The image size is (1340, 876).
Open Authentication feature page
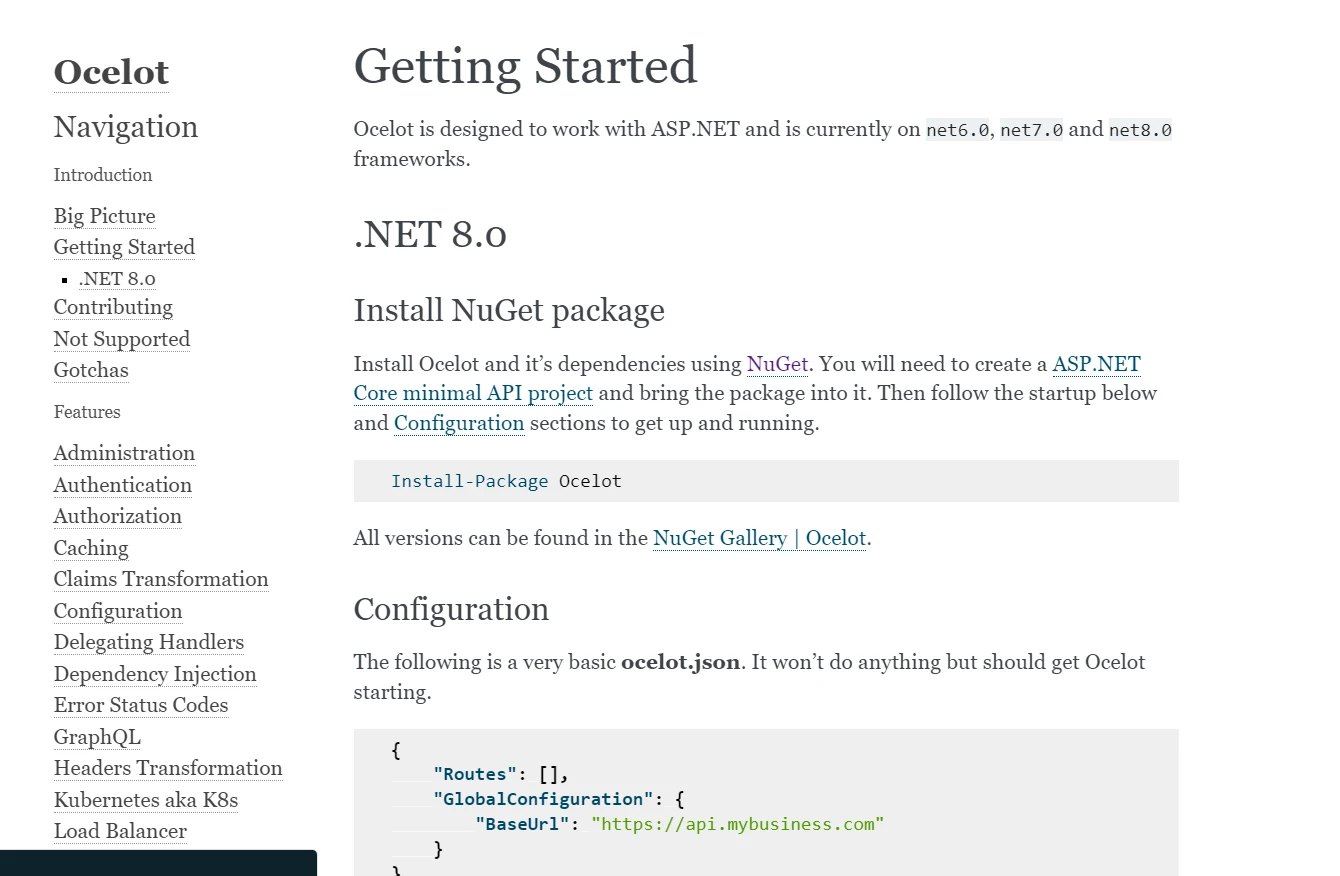[x=123, y=485]
